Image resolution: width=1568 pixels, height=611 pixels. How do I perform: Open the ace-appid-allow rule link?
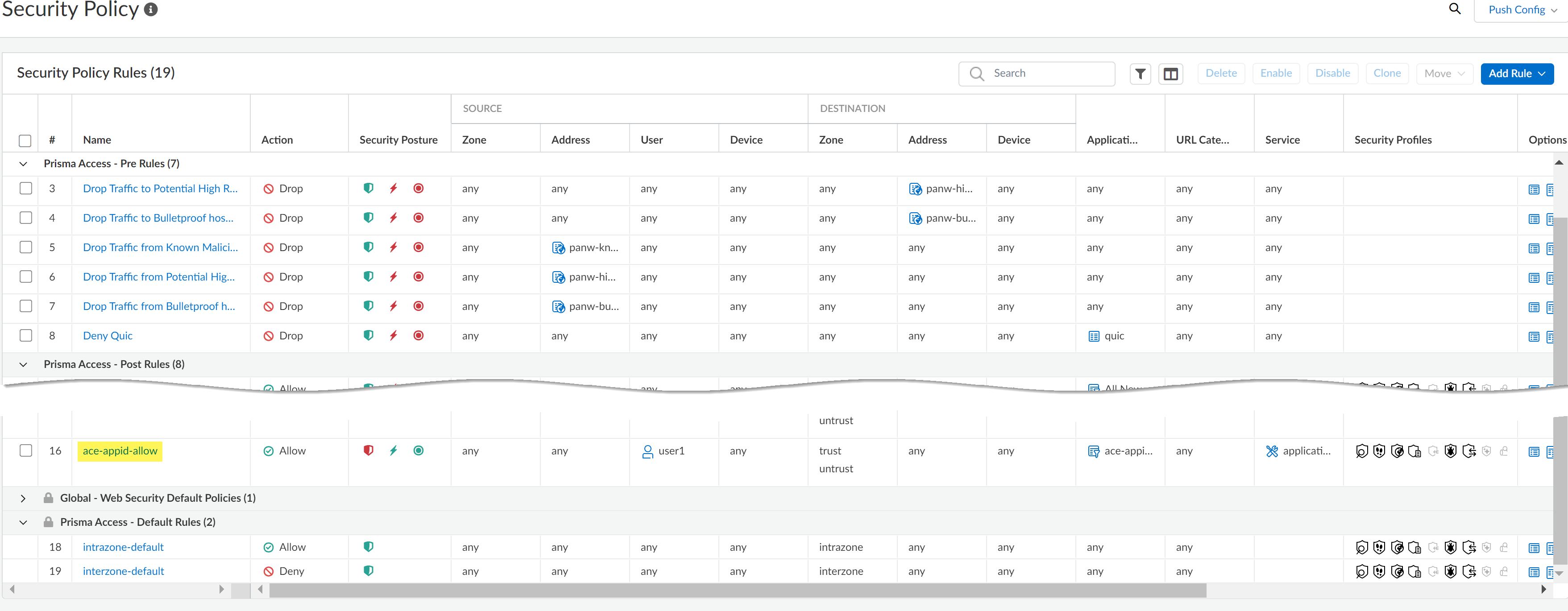click(120, 451)
